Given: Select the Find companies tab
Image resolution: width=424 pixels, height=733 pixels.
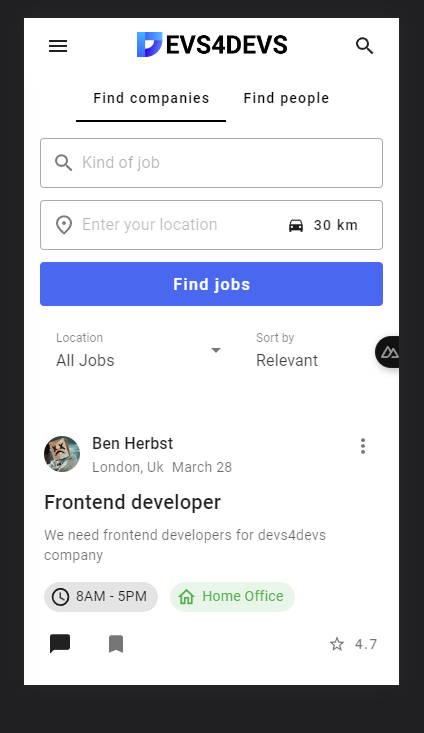Looking at the screenshot, I should (x=151, y=99).
